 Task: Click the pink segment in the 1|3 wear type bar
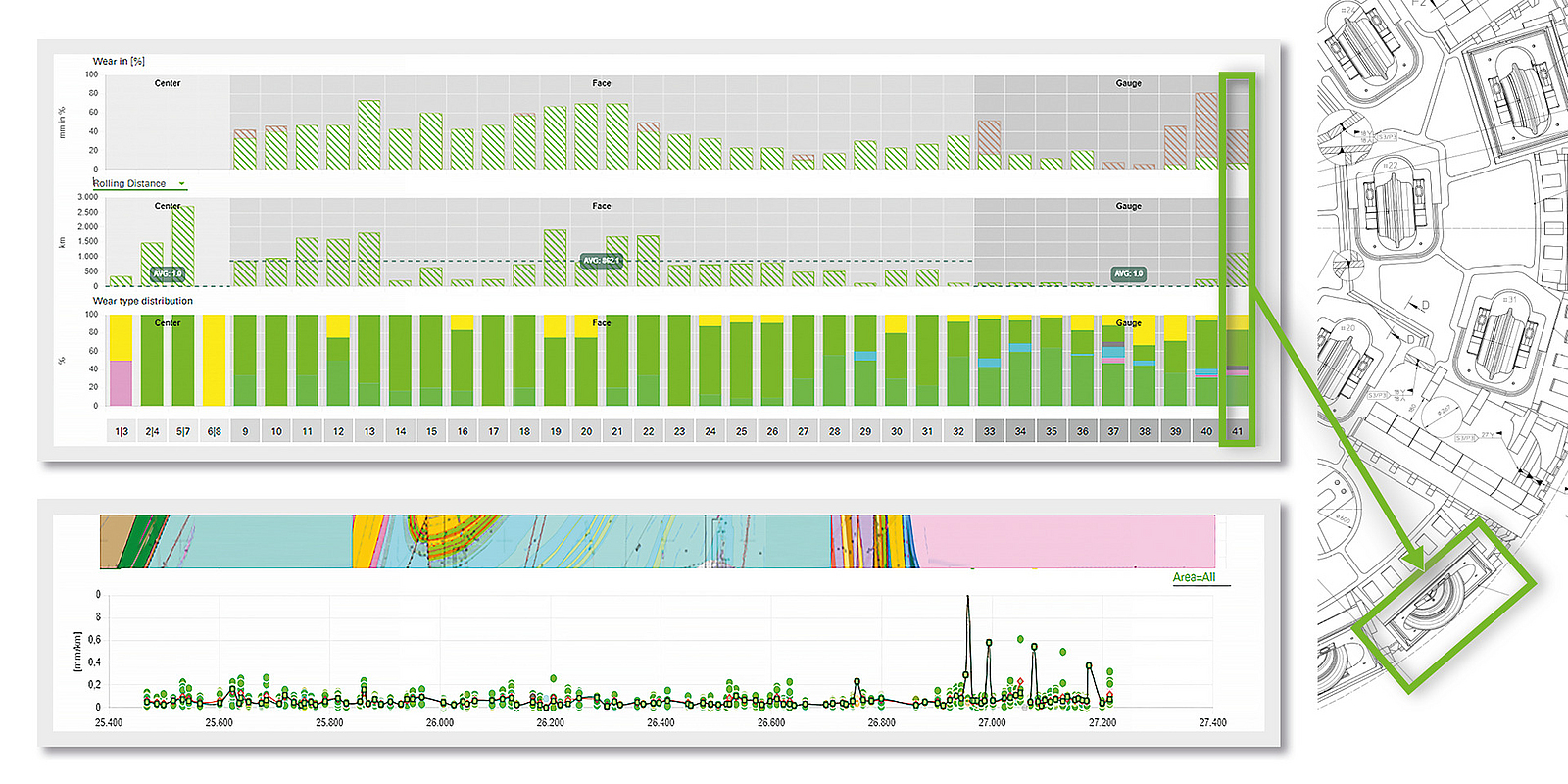pos(122,382)
